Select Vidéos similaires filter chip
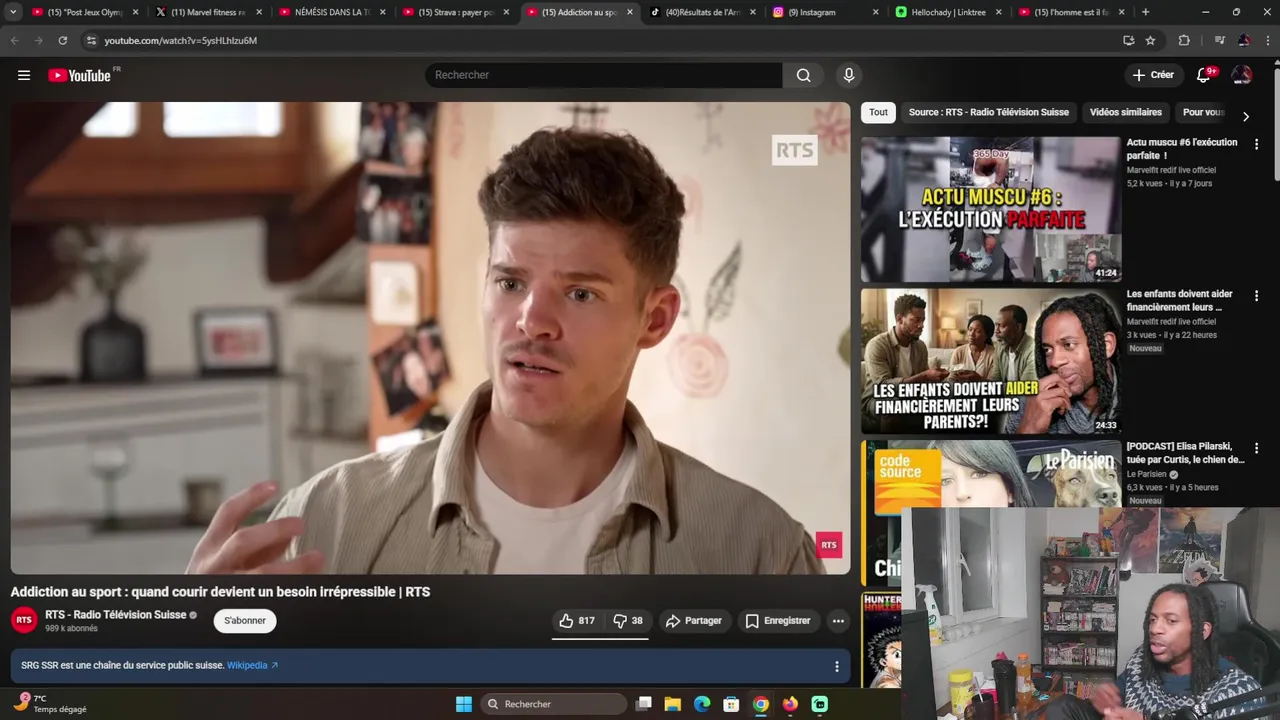1280x720 pixels. click(1125, 112)
